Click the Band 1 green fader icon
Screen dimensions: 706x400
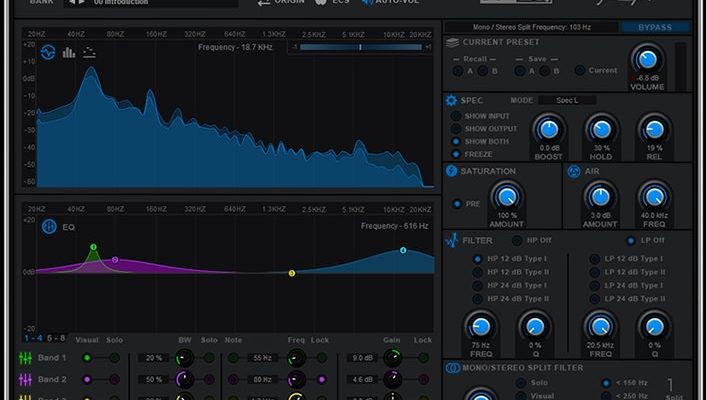pyautogui.click(x=26, y=357)
